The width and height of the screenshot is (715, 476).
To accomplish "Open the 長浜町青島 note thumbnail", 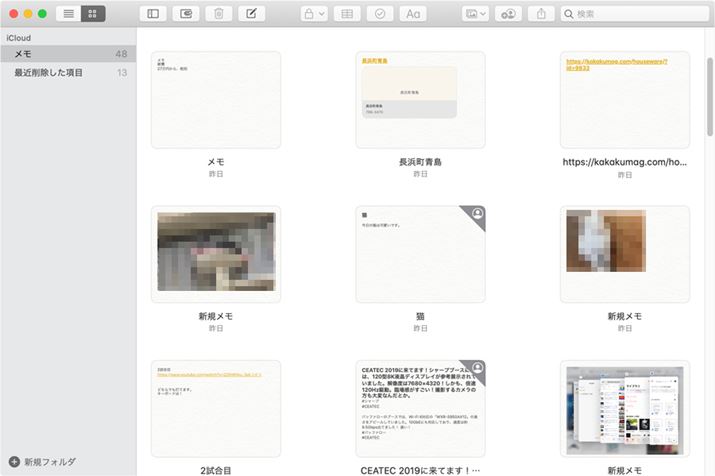I will coord(420,99).
